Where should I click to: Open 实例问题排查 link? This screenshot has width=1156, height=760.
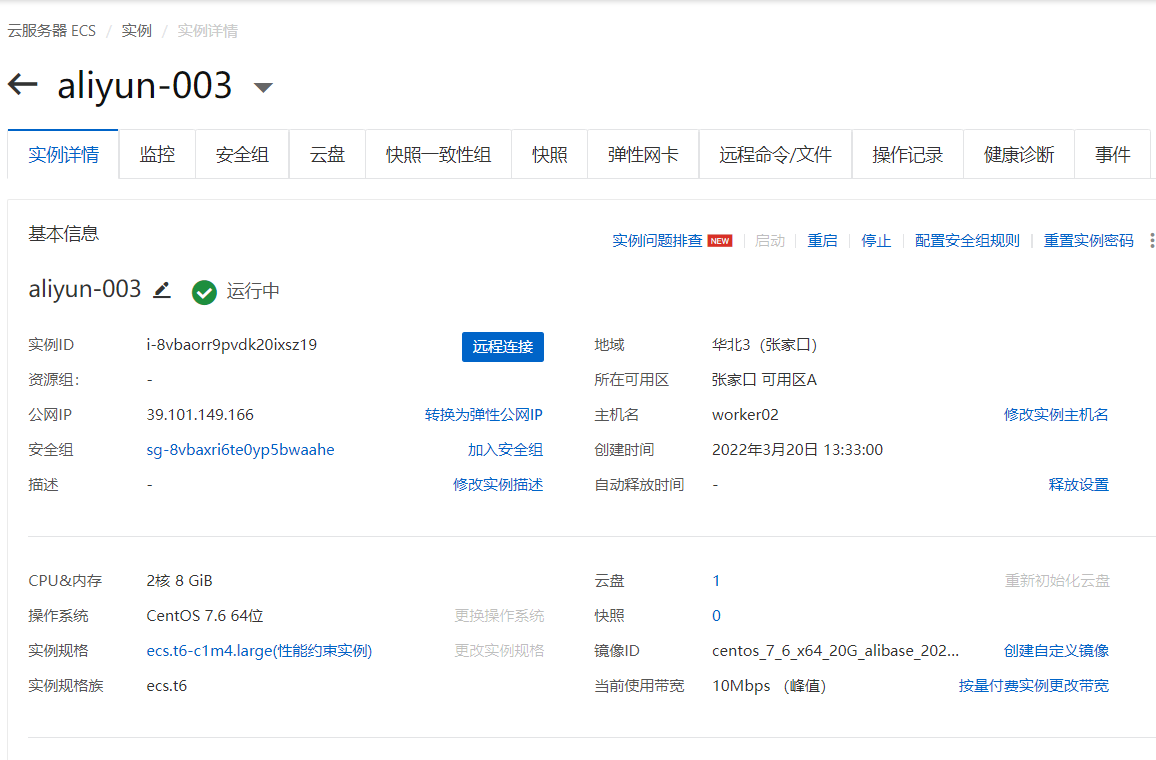[x=657, y=241]
